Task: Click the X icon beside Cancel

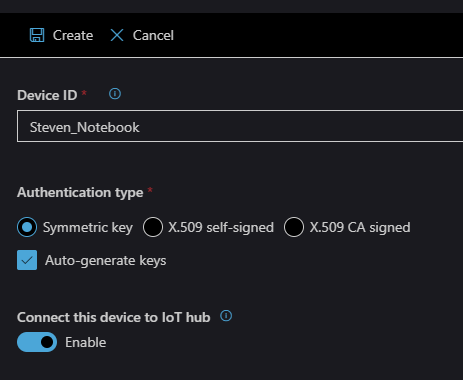Action: click(117, 35)
